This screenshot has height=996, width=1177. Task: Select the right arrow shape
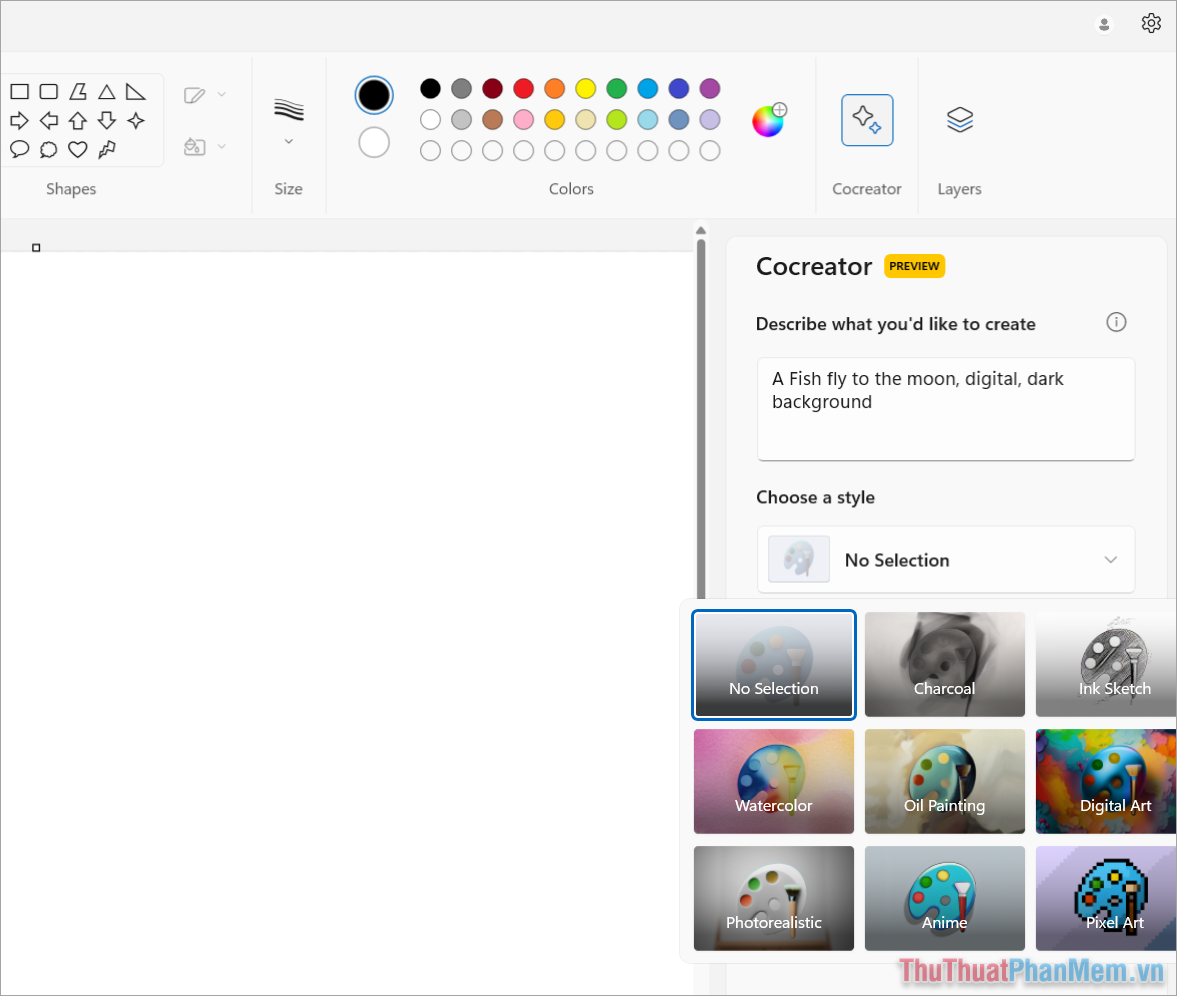tap(19, 120)
